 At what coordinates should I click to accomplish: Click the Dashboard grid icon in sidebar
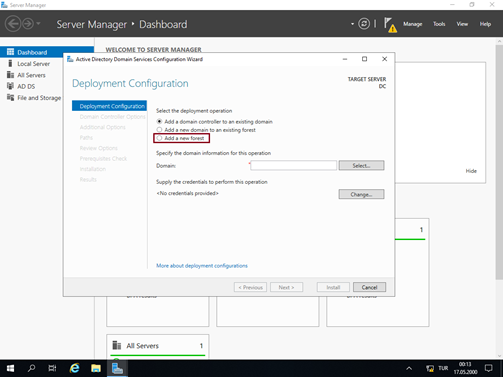click(11, 52)
